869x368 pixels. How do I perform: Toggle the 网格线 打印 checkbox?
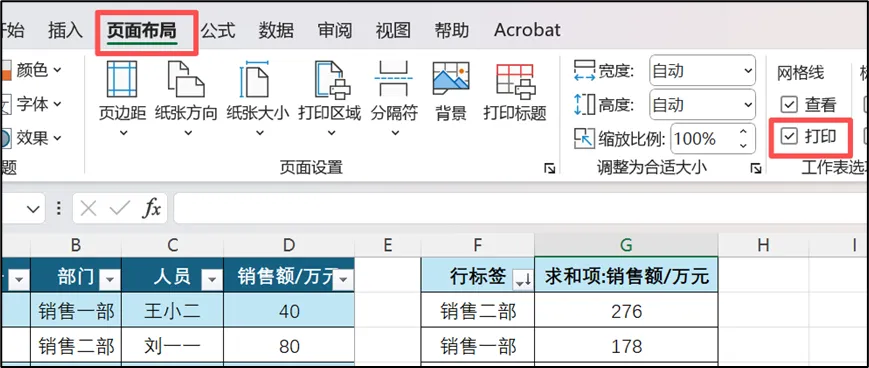pos(788,136)
